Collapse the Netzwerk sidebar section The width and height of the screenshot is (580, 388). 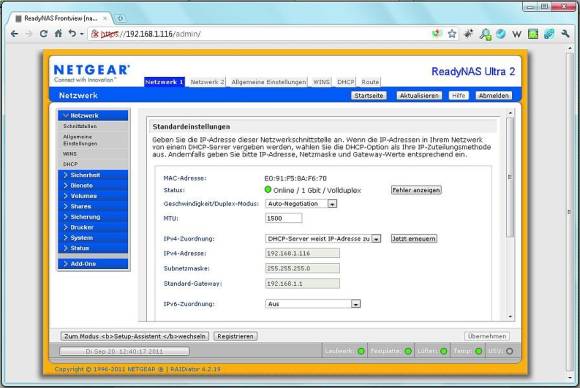pyautogui.click(x=93, y=115)
